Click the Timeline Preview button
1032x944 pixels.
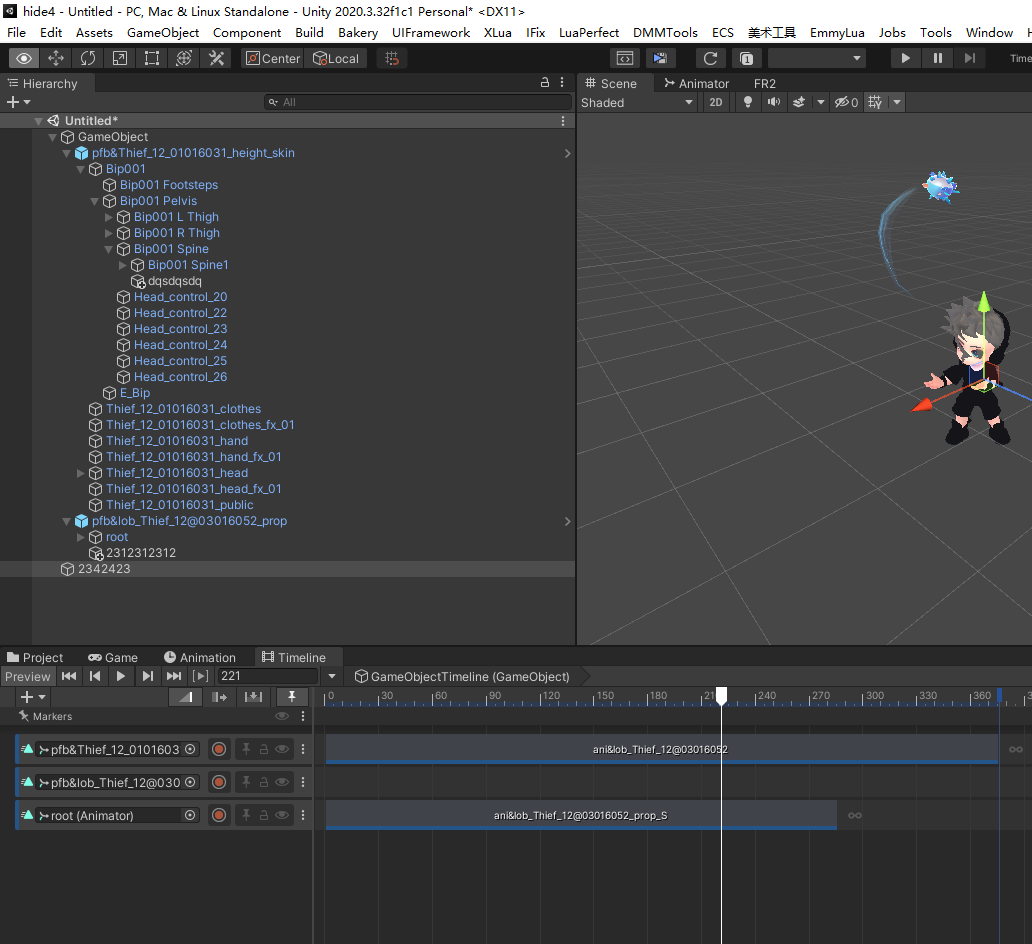(28, 677)
